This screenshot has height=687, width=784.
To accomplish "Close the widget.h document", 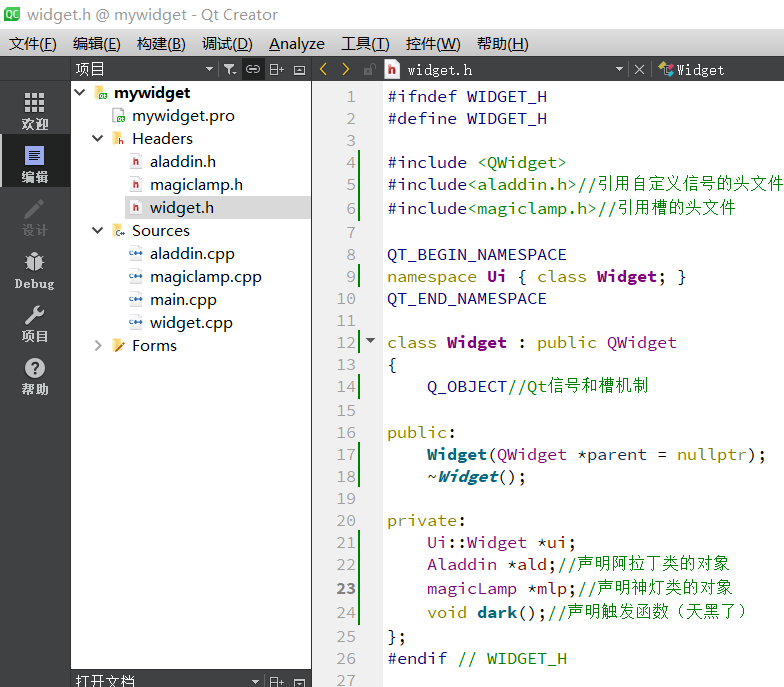I will 639,70.
